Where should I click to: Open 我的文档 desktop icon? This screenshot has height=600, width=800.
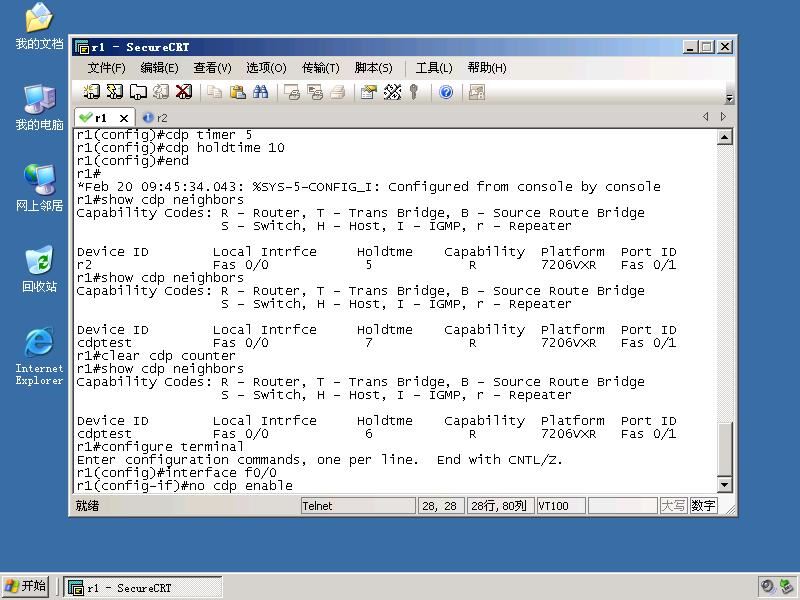(39, 27)
